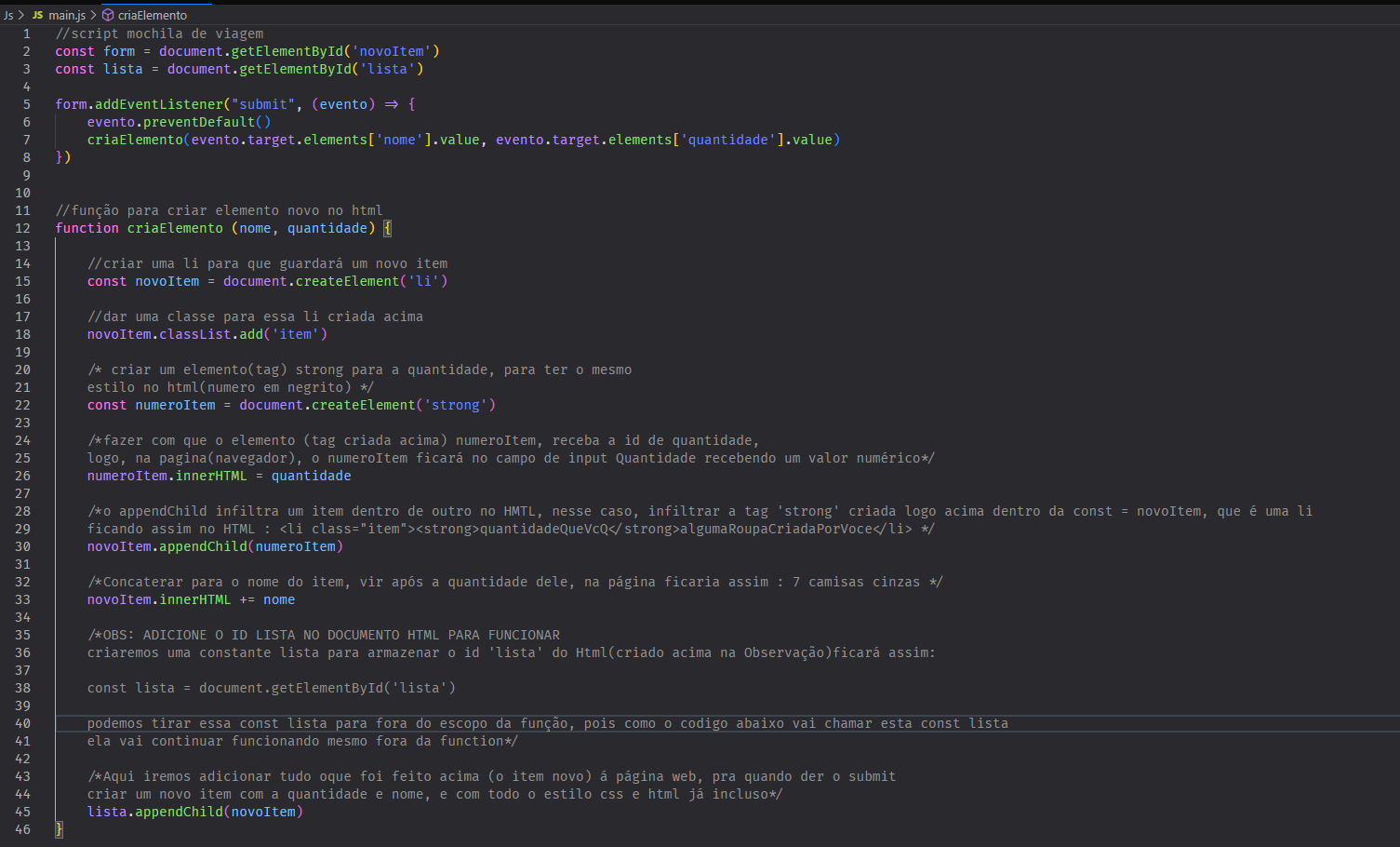Screen dimensions: 1400x847
Task: Click 'createElement' on line 15
Action: [348, 281]
